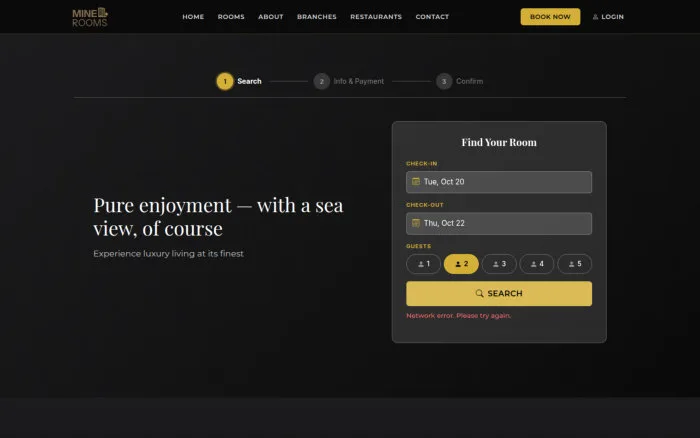
Task: Click the Mine Rooms logo
Action: 90,17
